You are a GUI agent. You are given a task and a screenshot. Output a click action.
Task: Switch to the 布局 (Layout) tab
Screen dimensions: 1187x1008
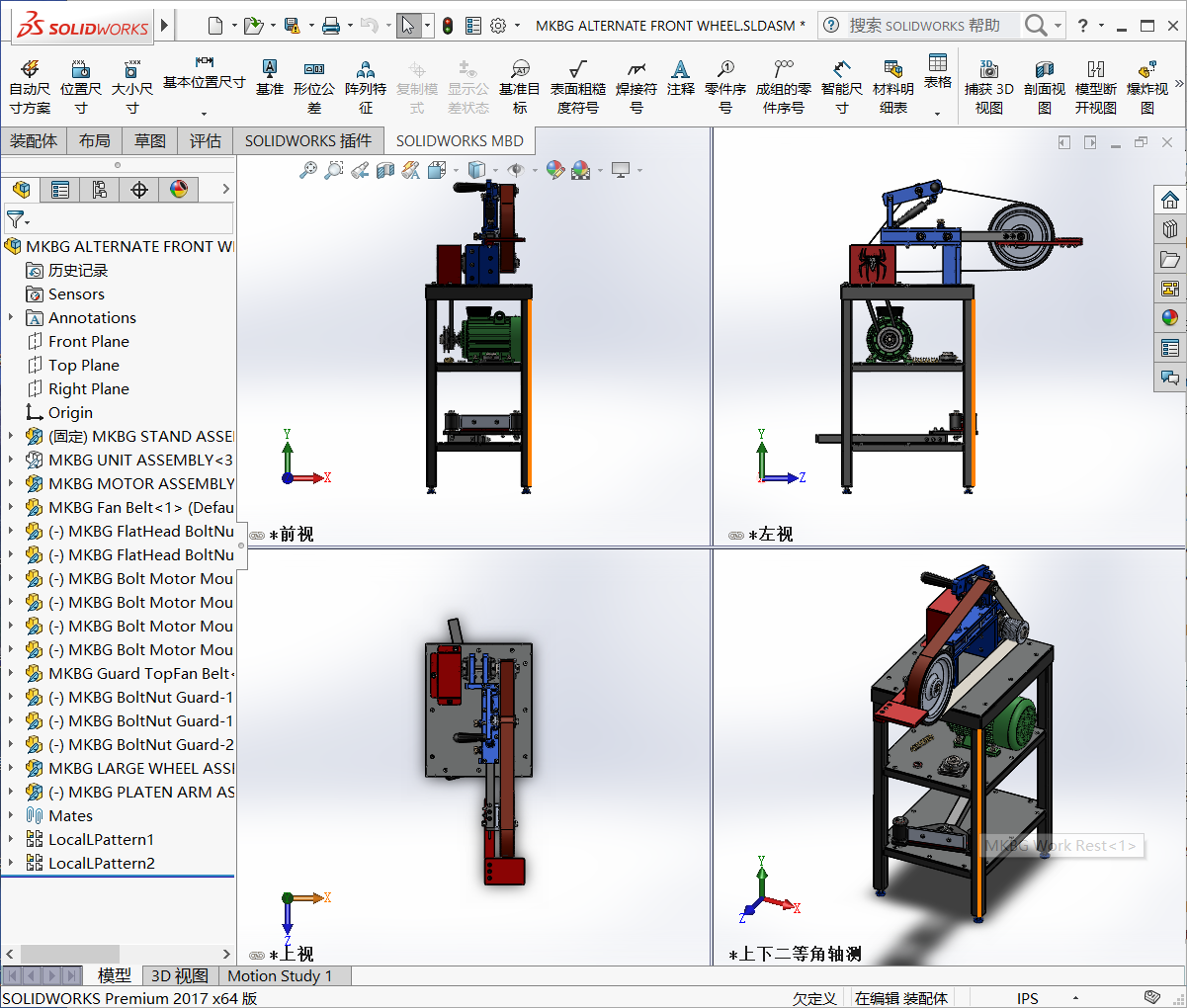pos(95,141)
